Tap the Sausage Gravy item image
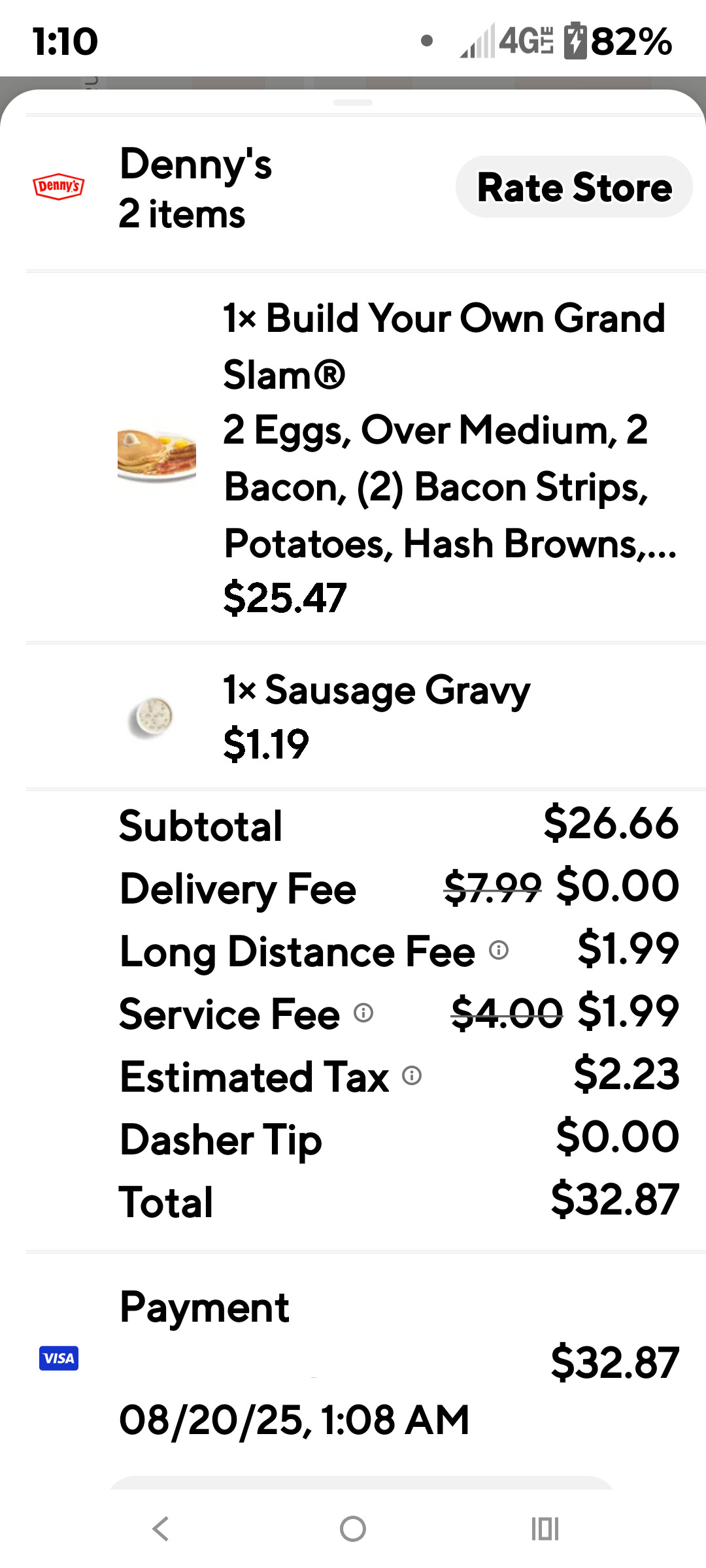 tap(151, 717)
